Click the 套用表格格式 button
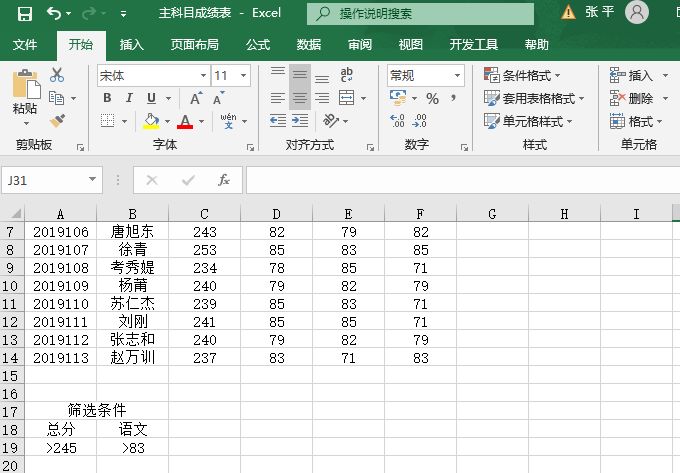Image resolution: width=680 pixels, height=473 pixels. coord(528,98)
